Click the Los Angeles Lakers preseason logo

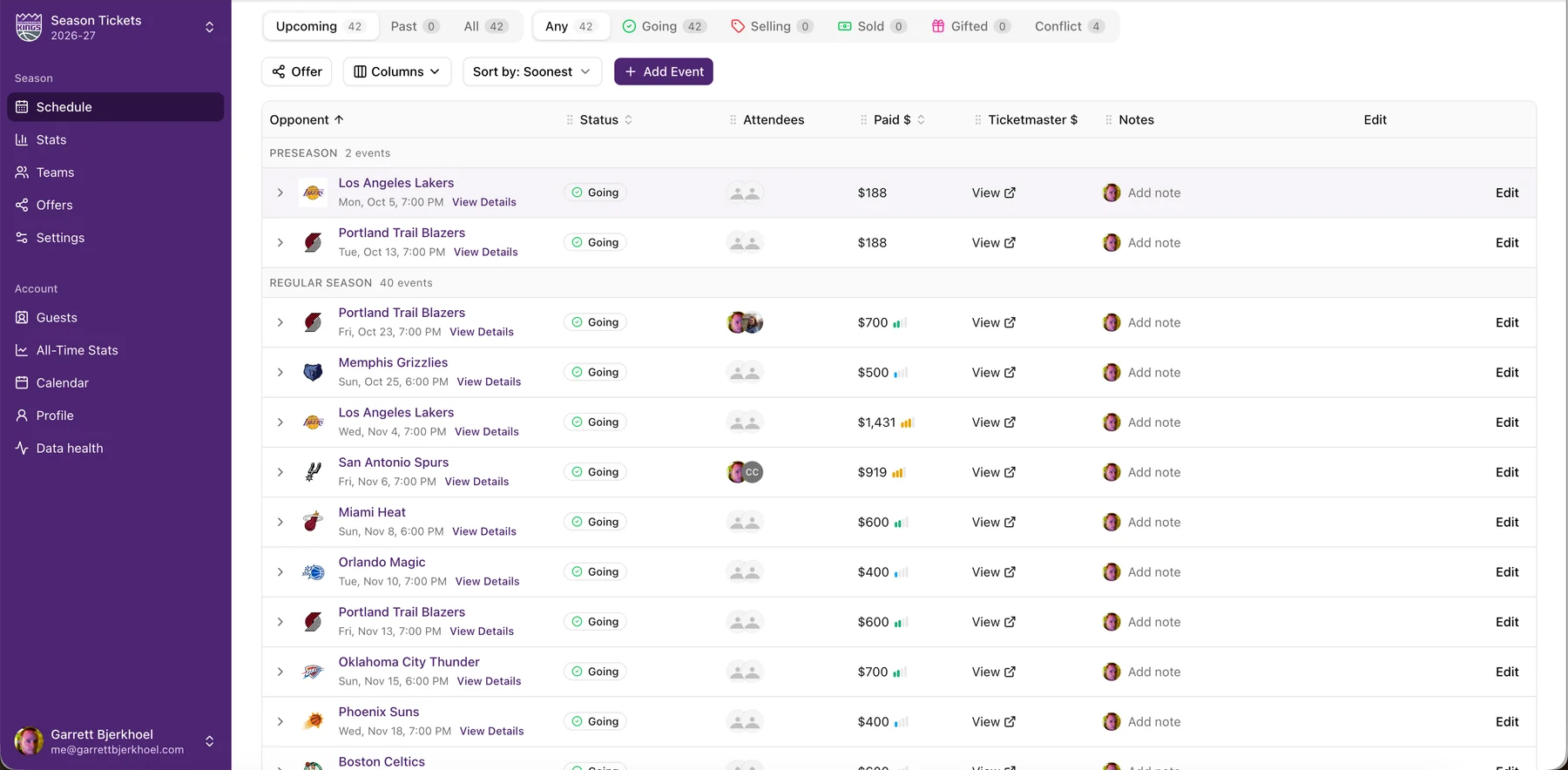click(313, 192)
